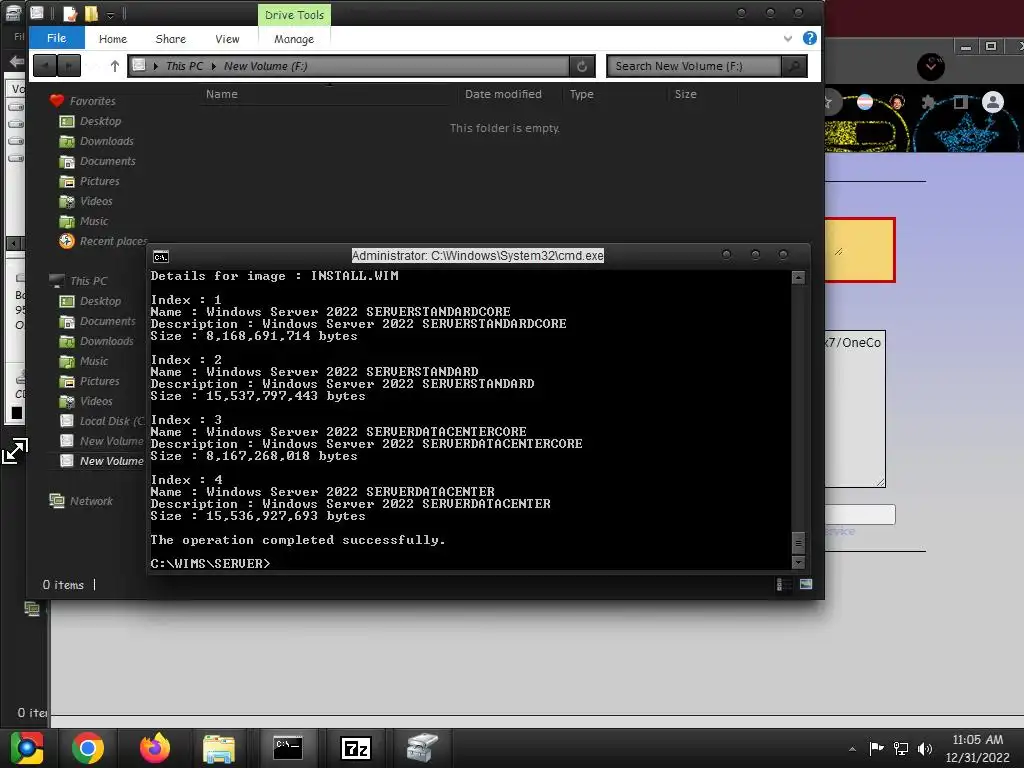Go up one folder level arrow
Image resolution: width=1024 pixels, height=768 pixels.
(x=115, y=66)
